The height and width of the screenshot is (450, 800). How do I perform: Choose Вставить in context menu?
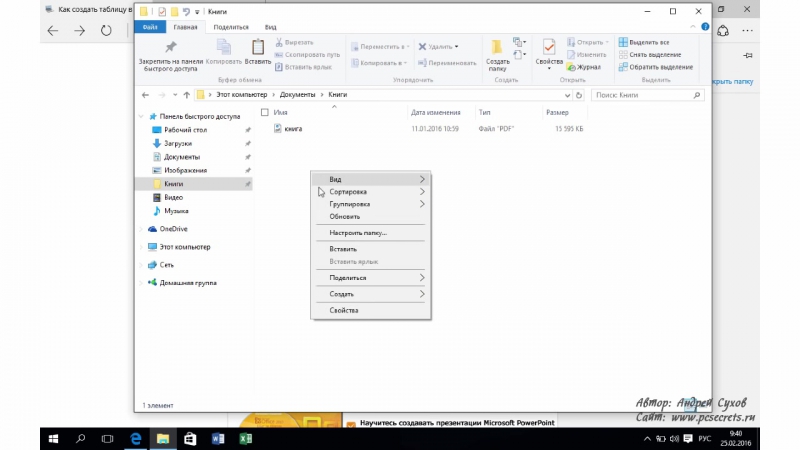click(370, 249)
